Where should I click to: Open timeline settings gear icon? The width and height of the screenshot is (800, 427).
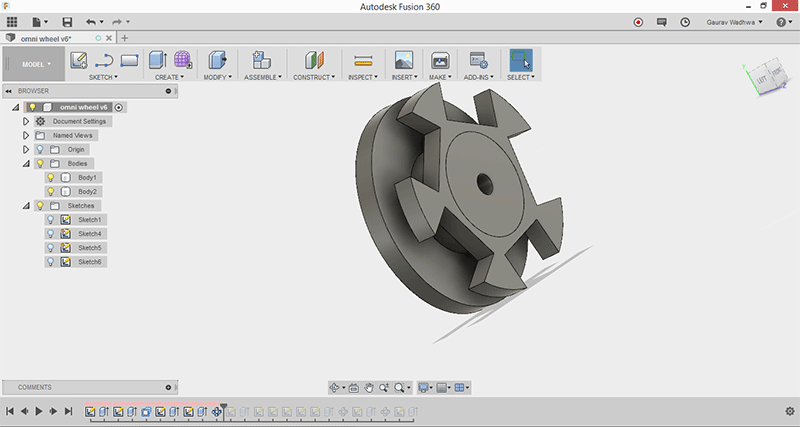790,411
